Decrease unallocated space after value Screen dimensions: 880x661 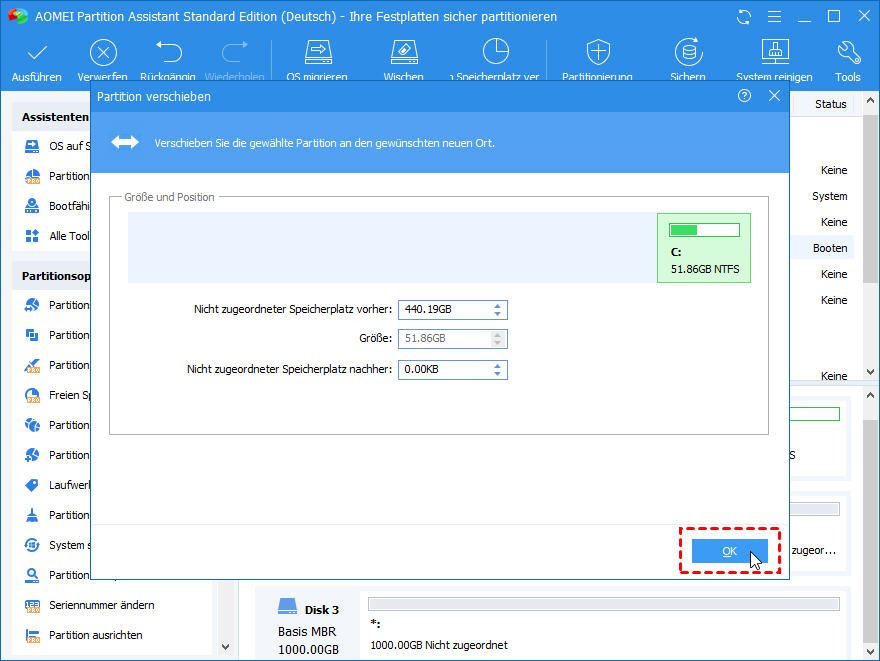click(x=497, y=374)
